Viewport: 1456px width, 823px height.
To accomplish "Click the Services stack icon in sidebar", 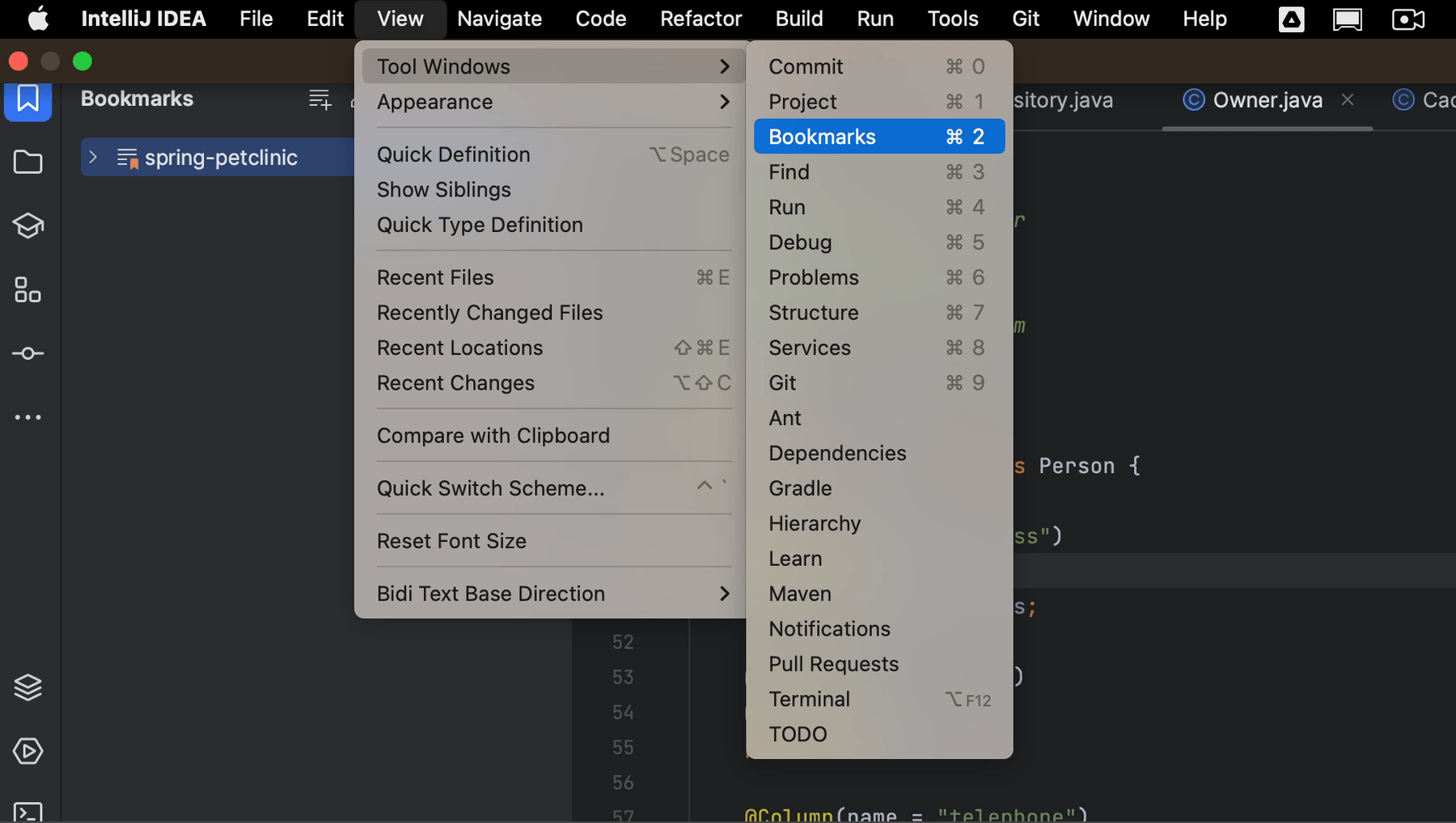I will [x=28, y=687].
